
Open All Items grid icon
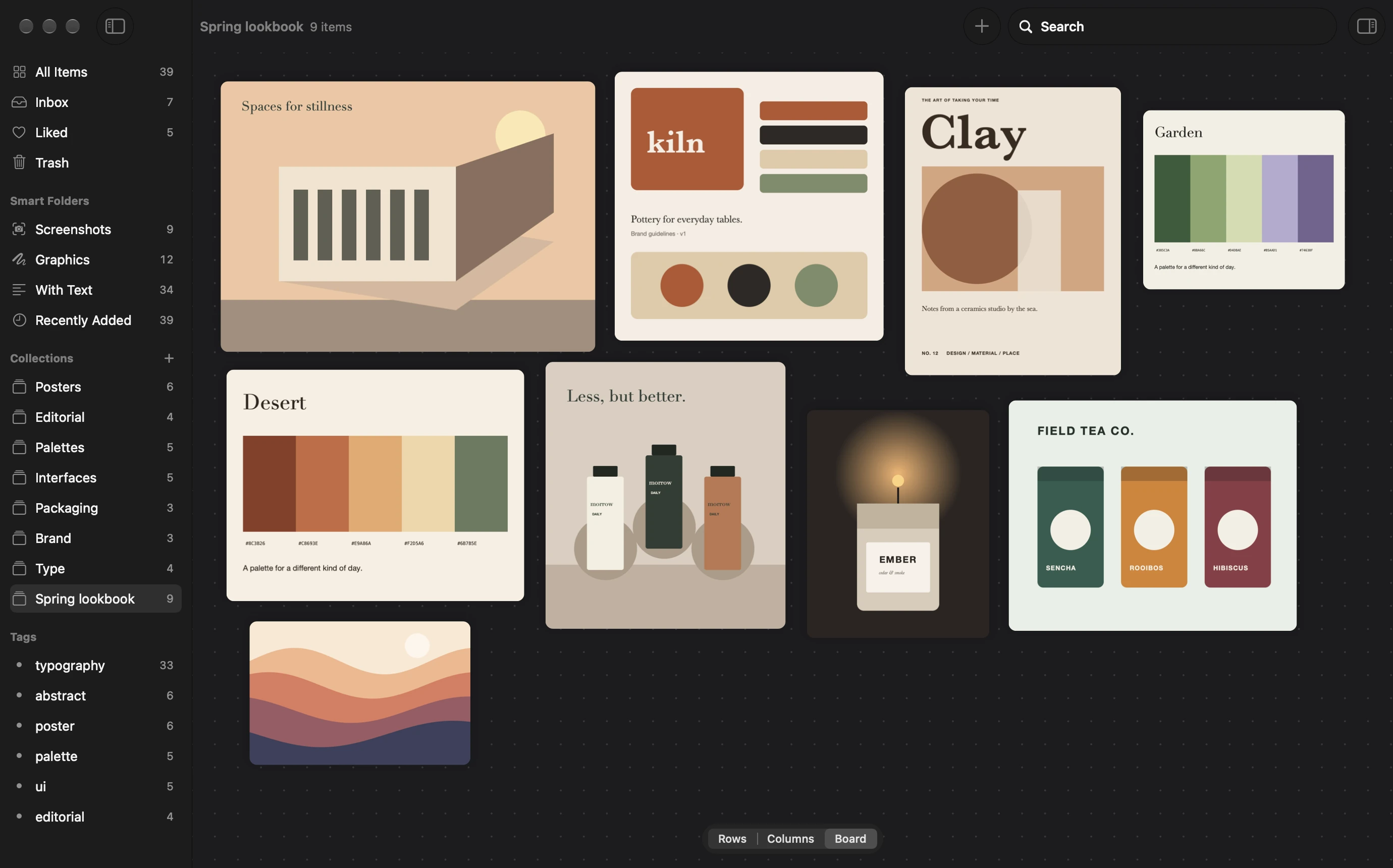(x=19, y=72)
